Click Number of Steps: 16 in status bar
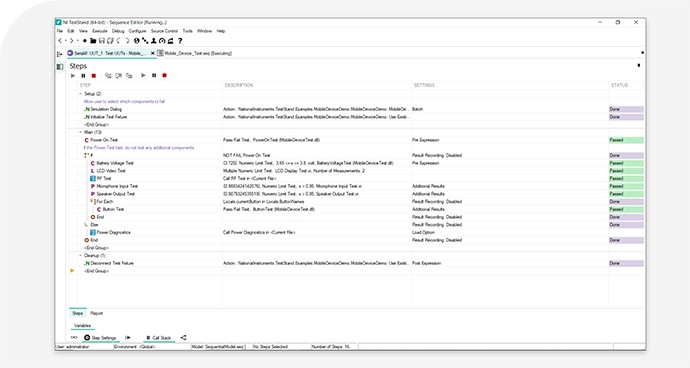Viewport: 690px width, 368px height. (330, 347)
